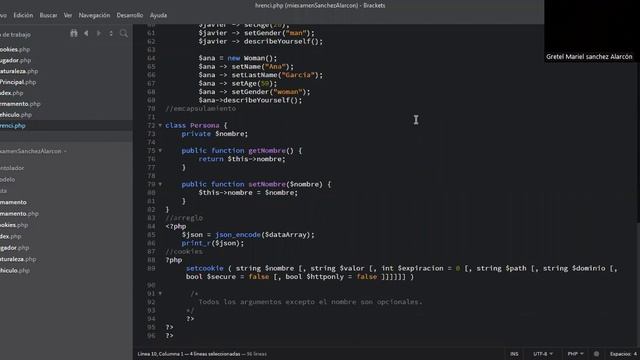Click the Espacios indentation label
Image resolution: width=640 pixels, height=360 pixels.
[x=620, y=354]
